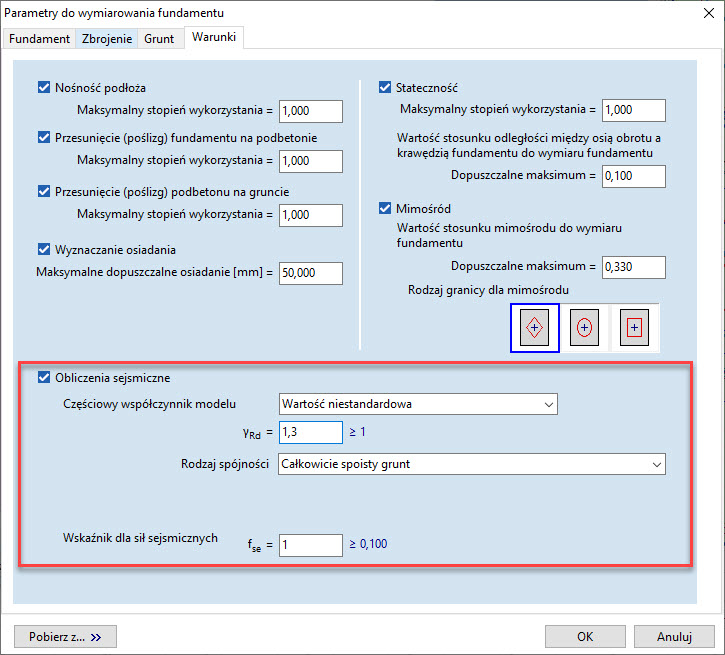Click the γRd value input field

click(x=310, y=432)
